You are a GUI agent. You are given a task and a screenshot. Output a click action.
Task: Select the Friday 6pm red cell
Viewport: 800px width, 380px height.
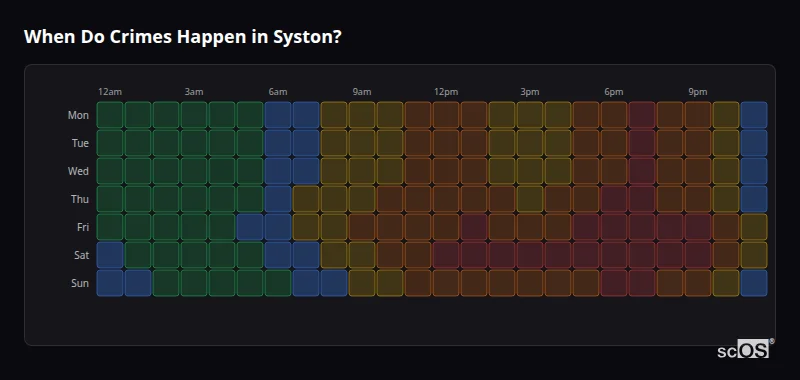[614, 227]
